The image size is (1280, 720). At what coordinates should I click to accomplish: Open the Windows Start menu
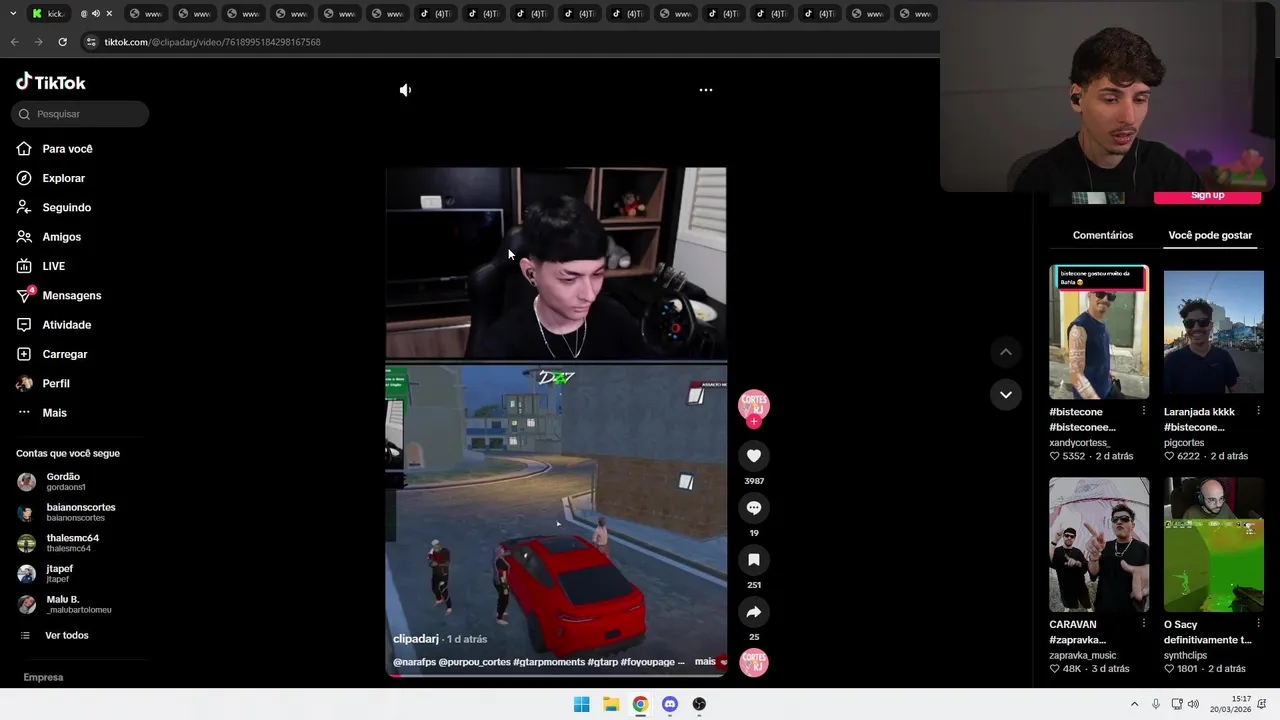pos(581,704)
